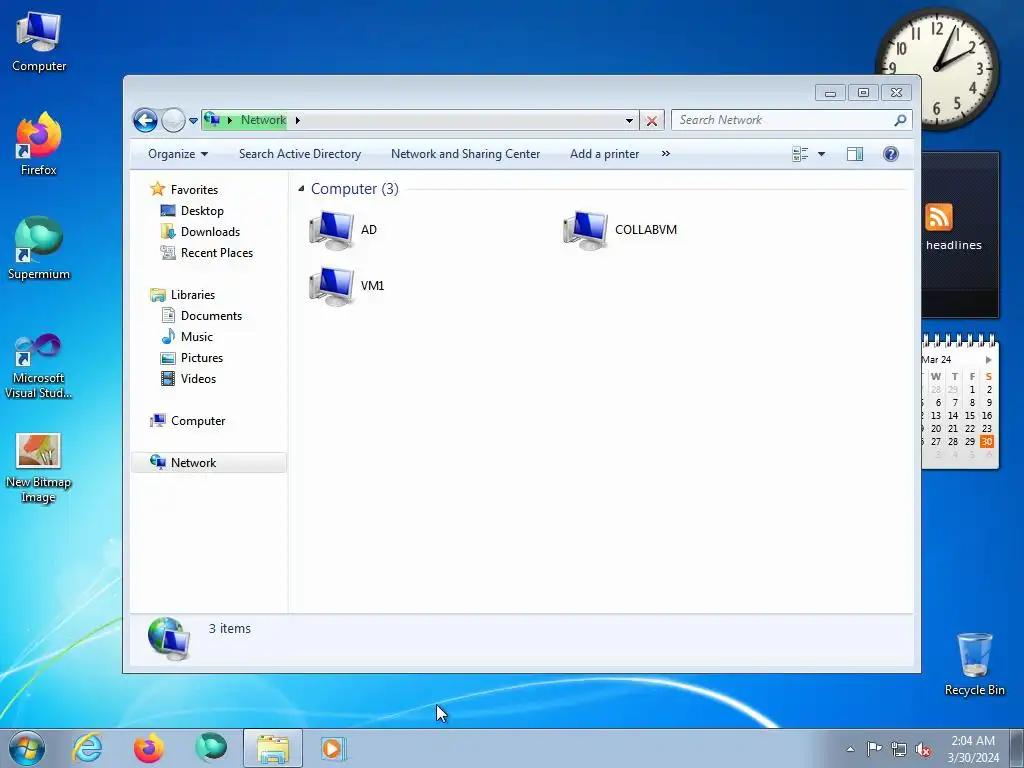Viewport: 1024px width, 768px height.
Task: Click the Change your view icon
Action: (x=800, y=154)
